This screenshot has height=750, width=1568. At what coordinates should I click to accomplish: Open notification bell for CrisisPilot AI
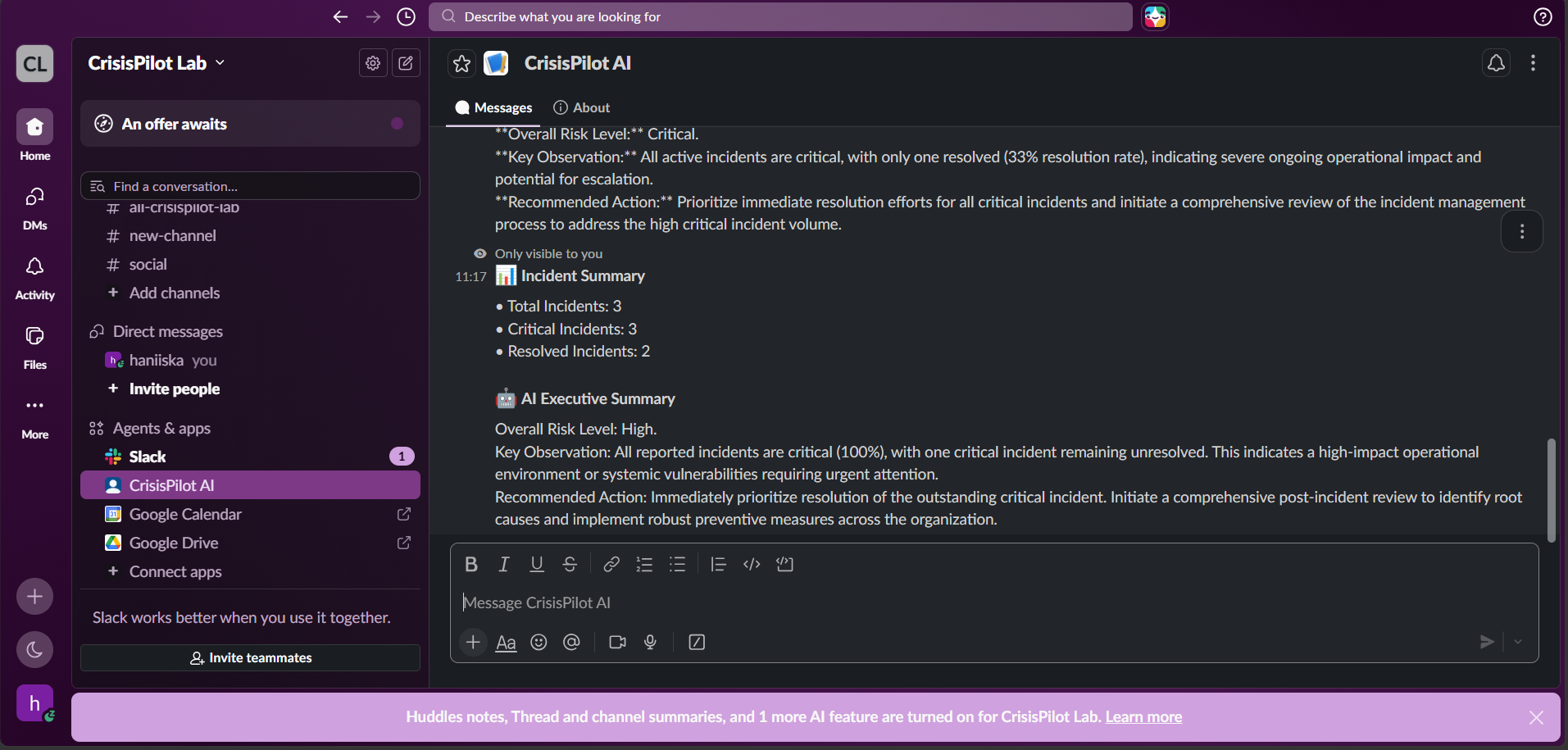pos(1496,63)
